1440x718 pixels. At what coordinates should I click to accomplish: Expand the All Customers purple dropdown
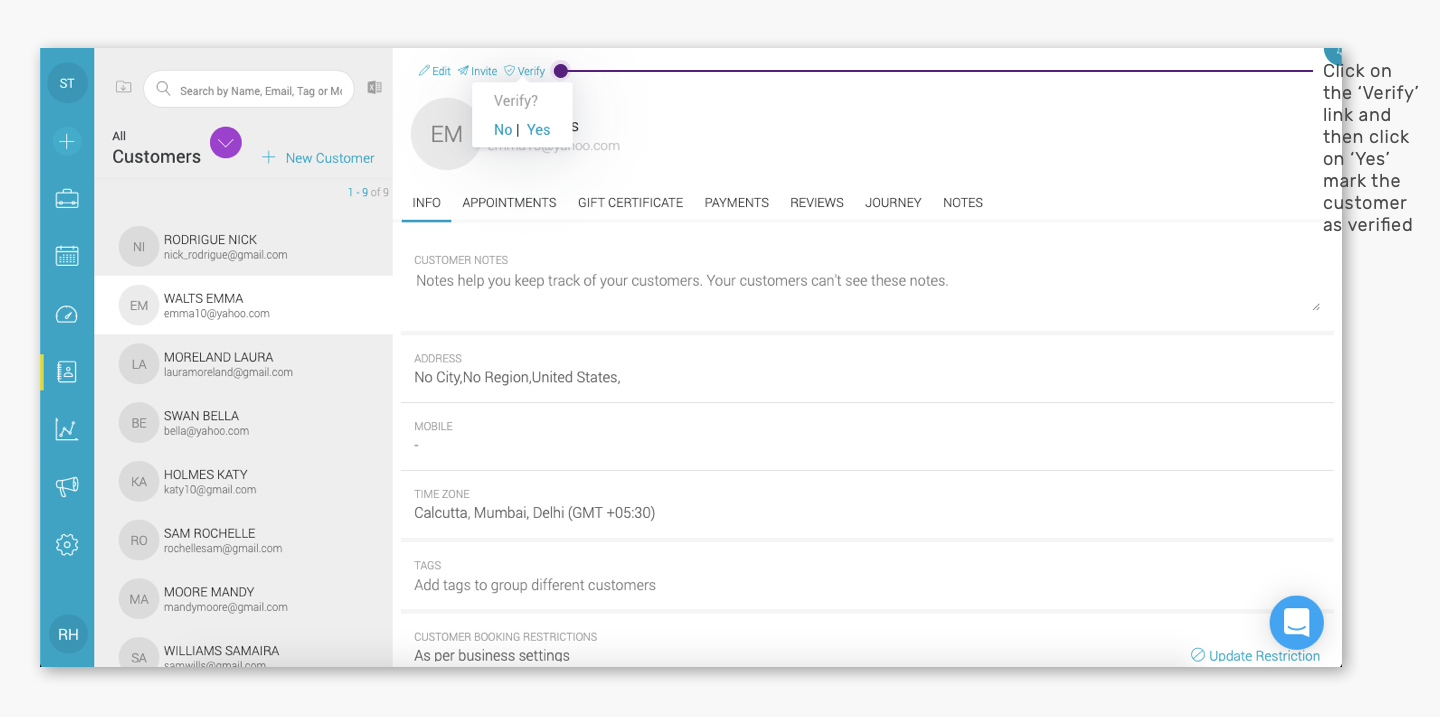[x=226, y=143]
